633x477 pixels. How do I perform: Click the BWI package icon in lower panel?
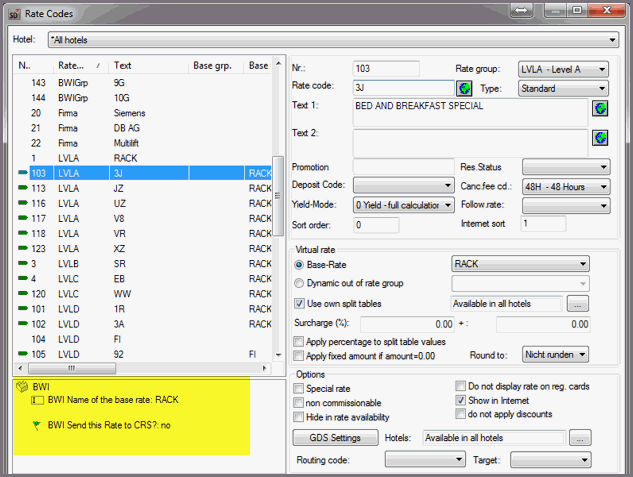[21, 384]
